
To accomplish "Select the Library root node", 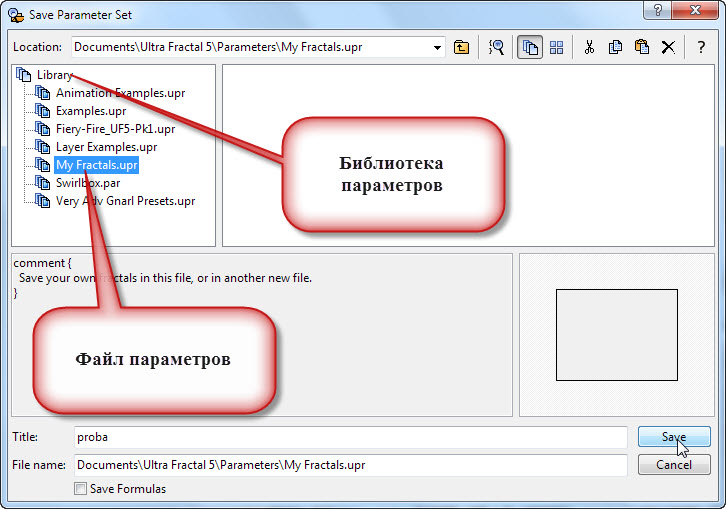I will 54,75.
